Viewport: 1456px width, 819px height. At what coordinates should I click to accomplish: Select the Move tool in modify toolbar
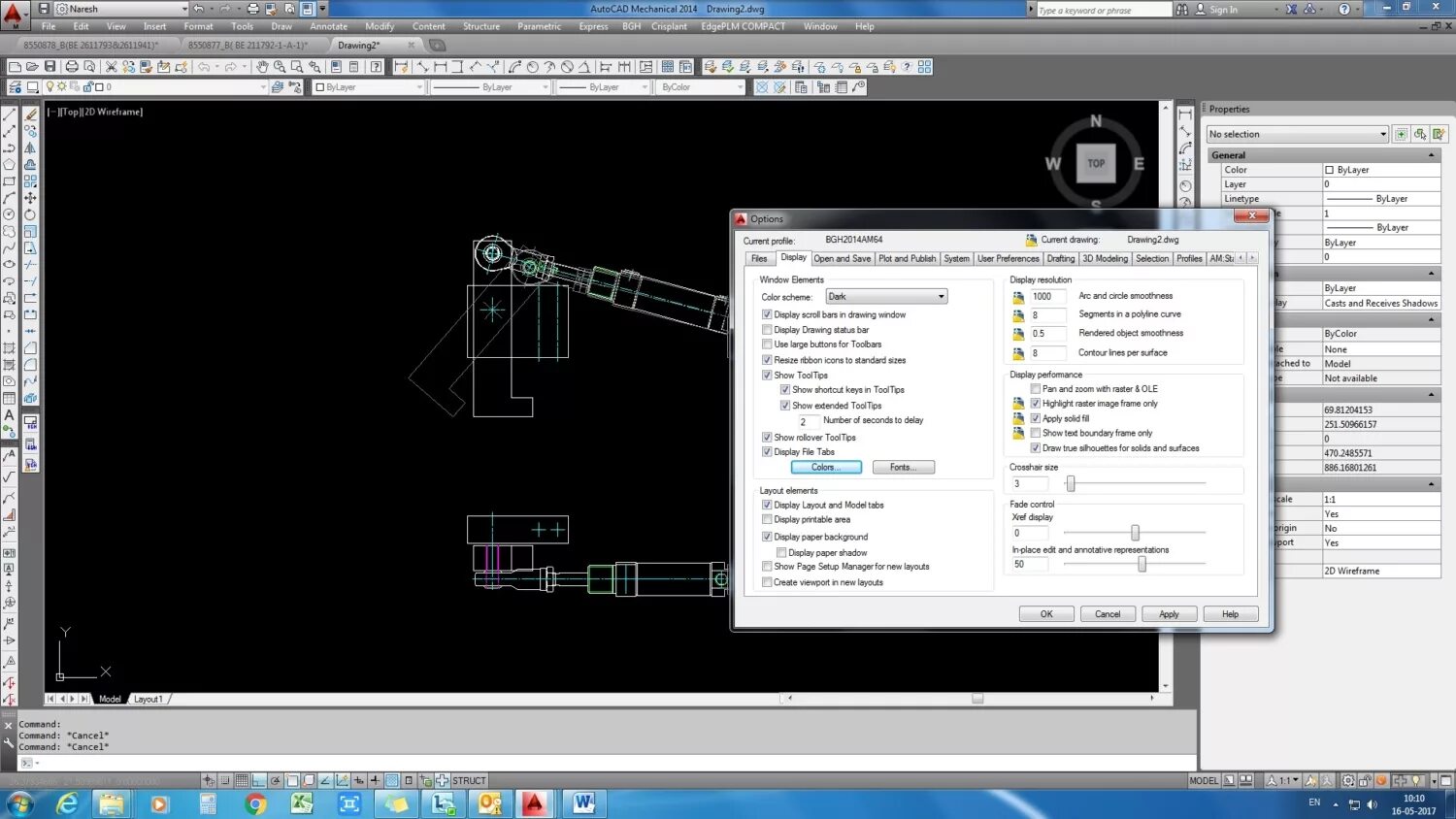30,198
